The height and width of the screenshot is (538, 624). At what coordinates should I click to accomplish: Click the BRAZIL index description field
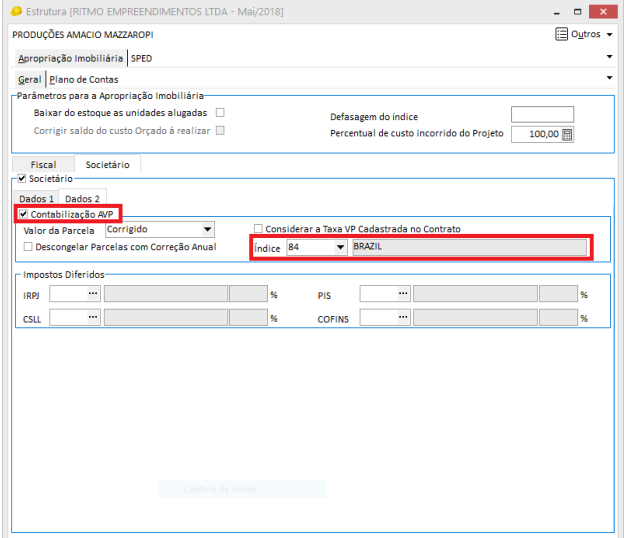point(469,247)
